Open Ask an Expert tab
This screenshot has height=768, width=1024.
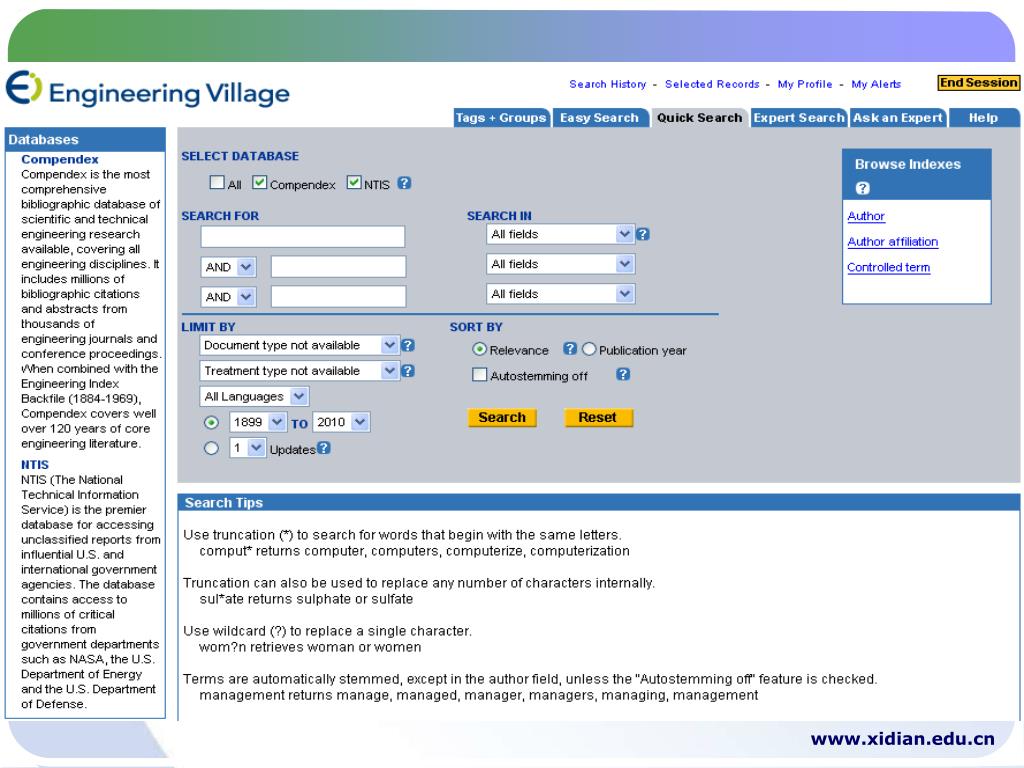coord(898,118)
